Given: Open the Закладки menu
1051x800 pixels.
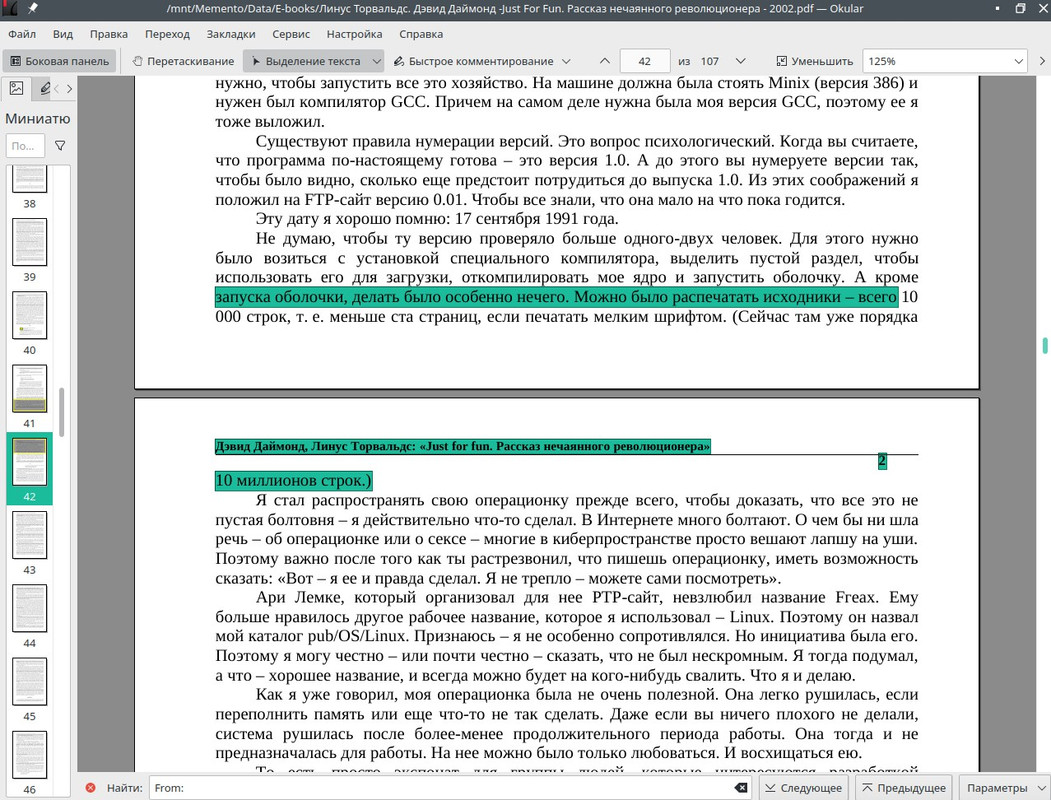Looking at the screenshot, I should point(231,34).
